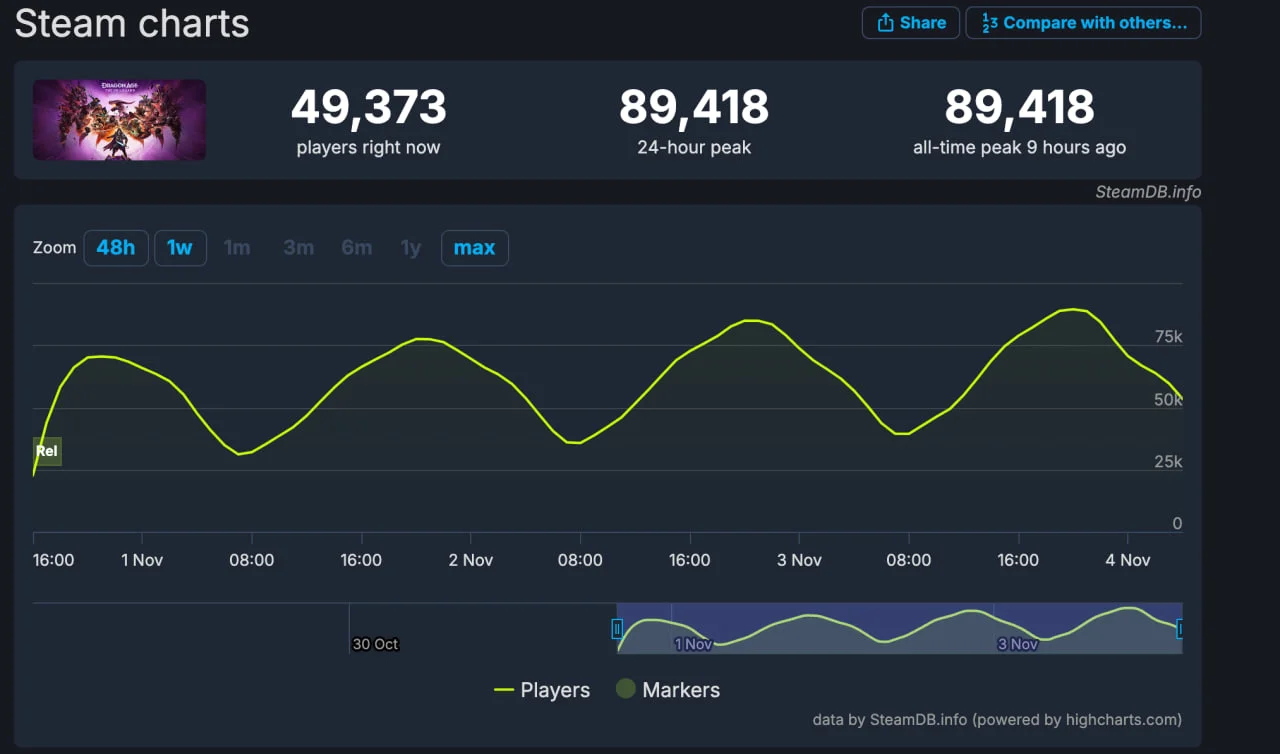The height and width of the screenshot is (754, 1280).
Task: Click the 1 Nov axis label
Action: [142, 560]
